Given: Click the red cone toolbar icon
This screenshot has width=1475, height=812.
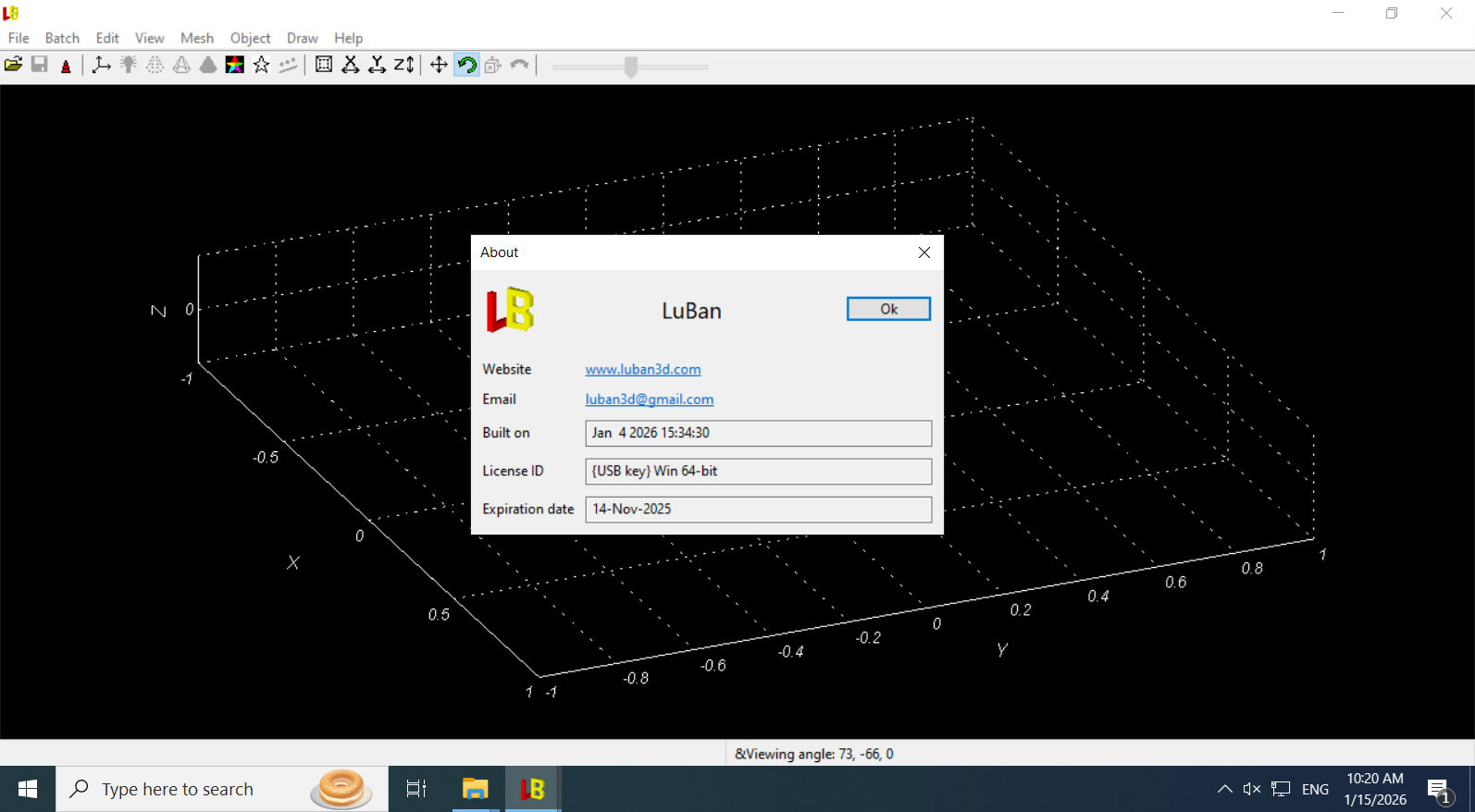Looking at the screenshot, I should [66, 65].
